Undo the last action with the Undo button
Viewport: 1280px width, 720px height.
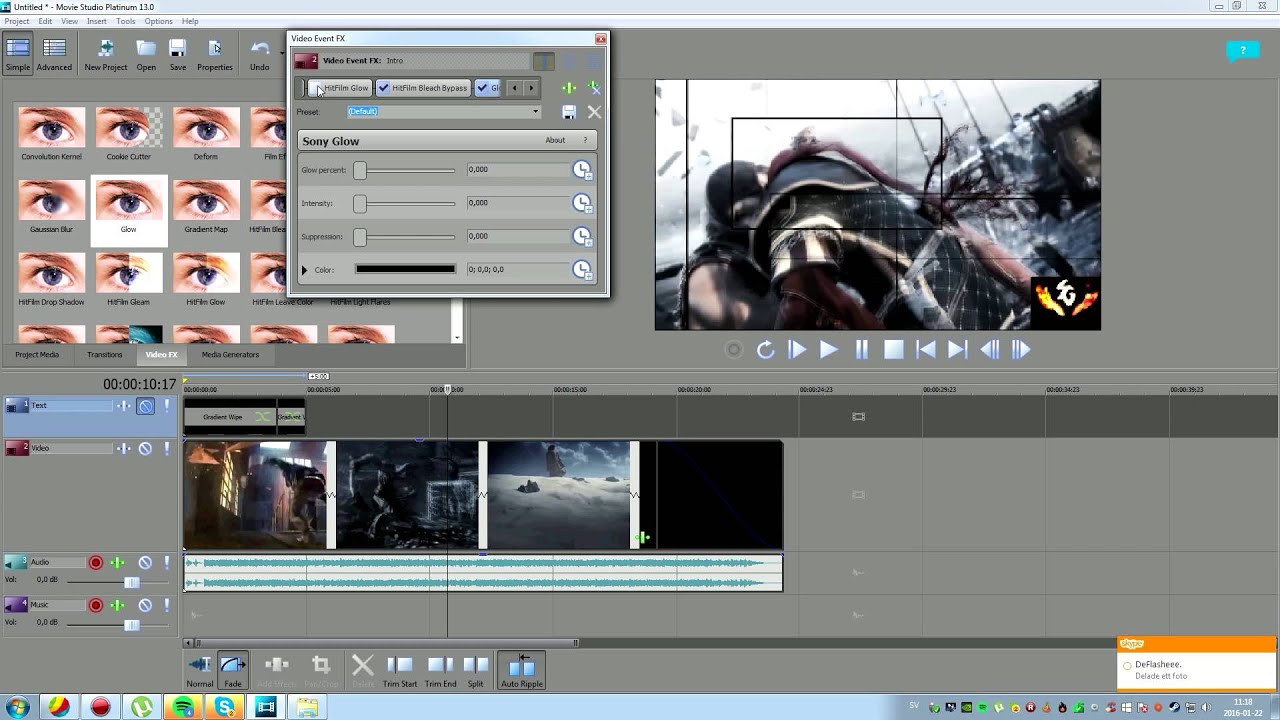pyautogui.click(x=260, y=55)
